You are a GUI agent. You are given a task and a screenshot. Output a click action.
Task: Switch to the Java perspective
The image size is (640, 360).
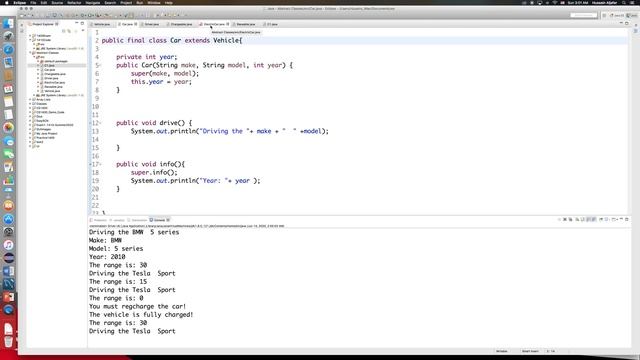click(x=631, y=16)
